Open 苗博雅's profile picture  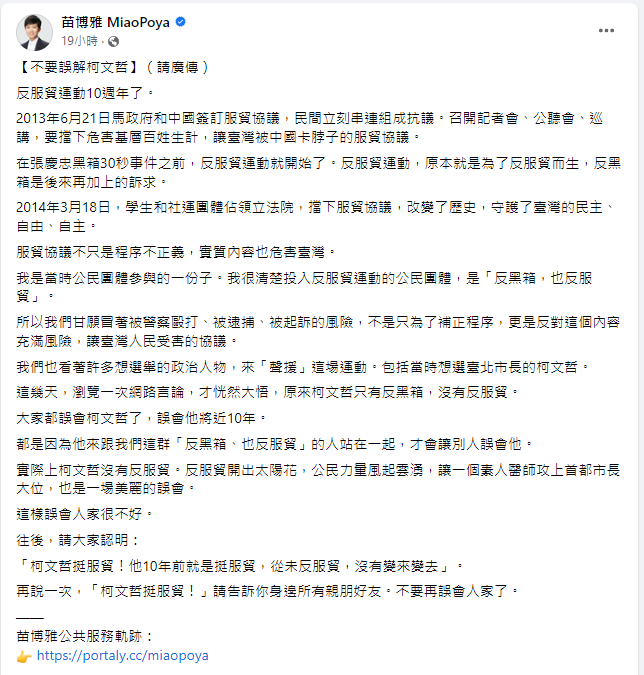point(34,32)
